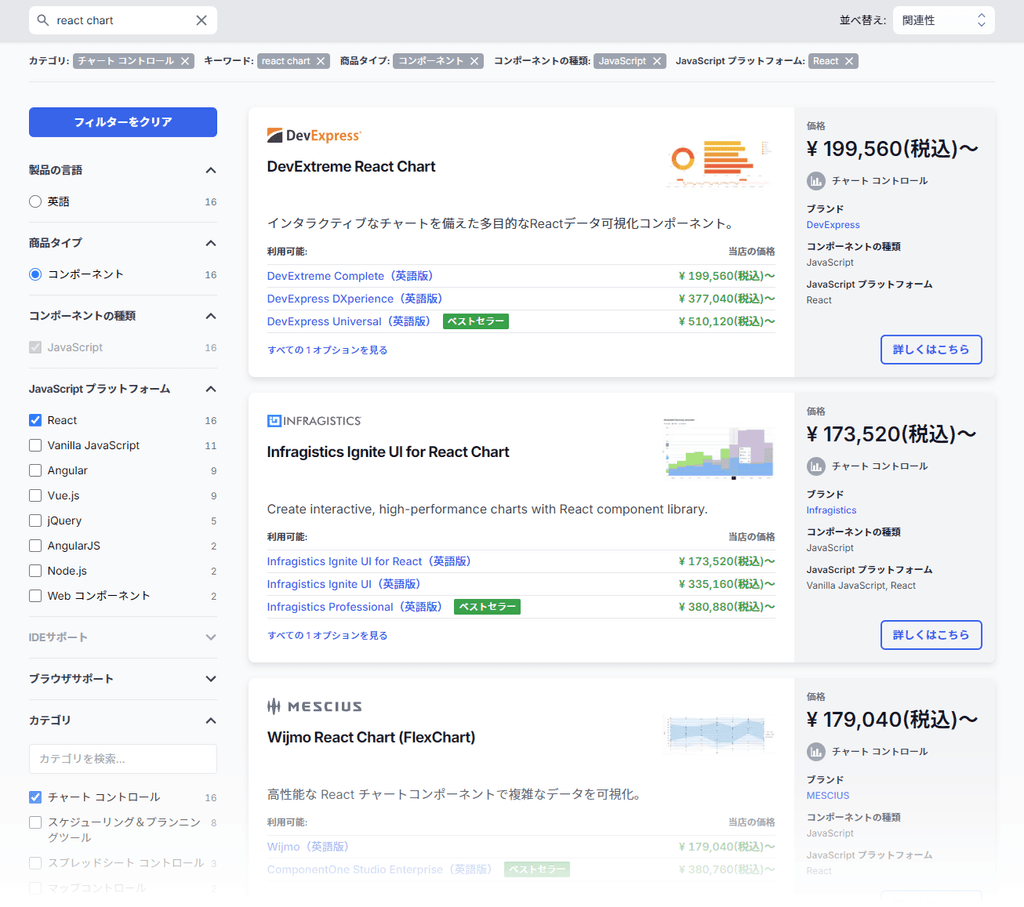The width and height of the screenshot is (1024, 907).
Task: Open DevExtreme React Chart thumbnail
Action: point(720,162)
